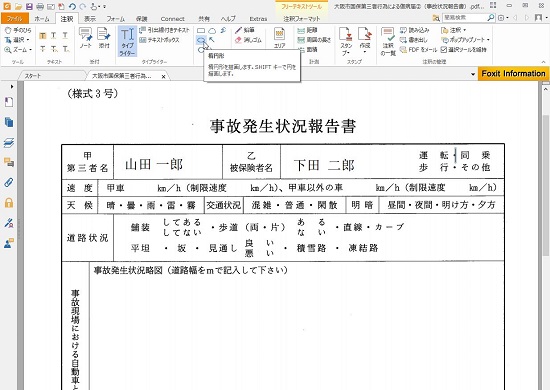Toggle the 選択ツールを維持 checkbox
This screenshot has width=550, height=390.
444,50
